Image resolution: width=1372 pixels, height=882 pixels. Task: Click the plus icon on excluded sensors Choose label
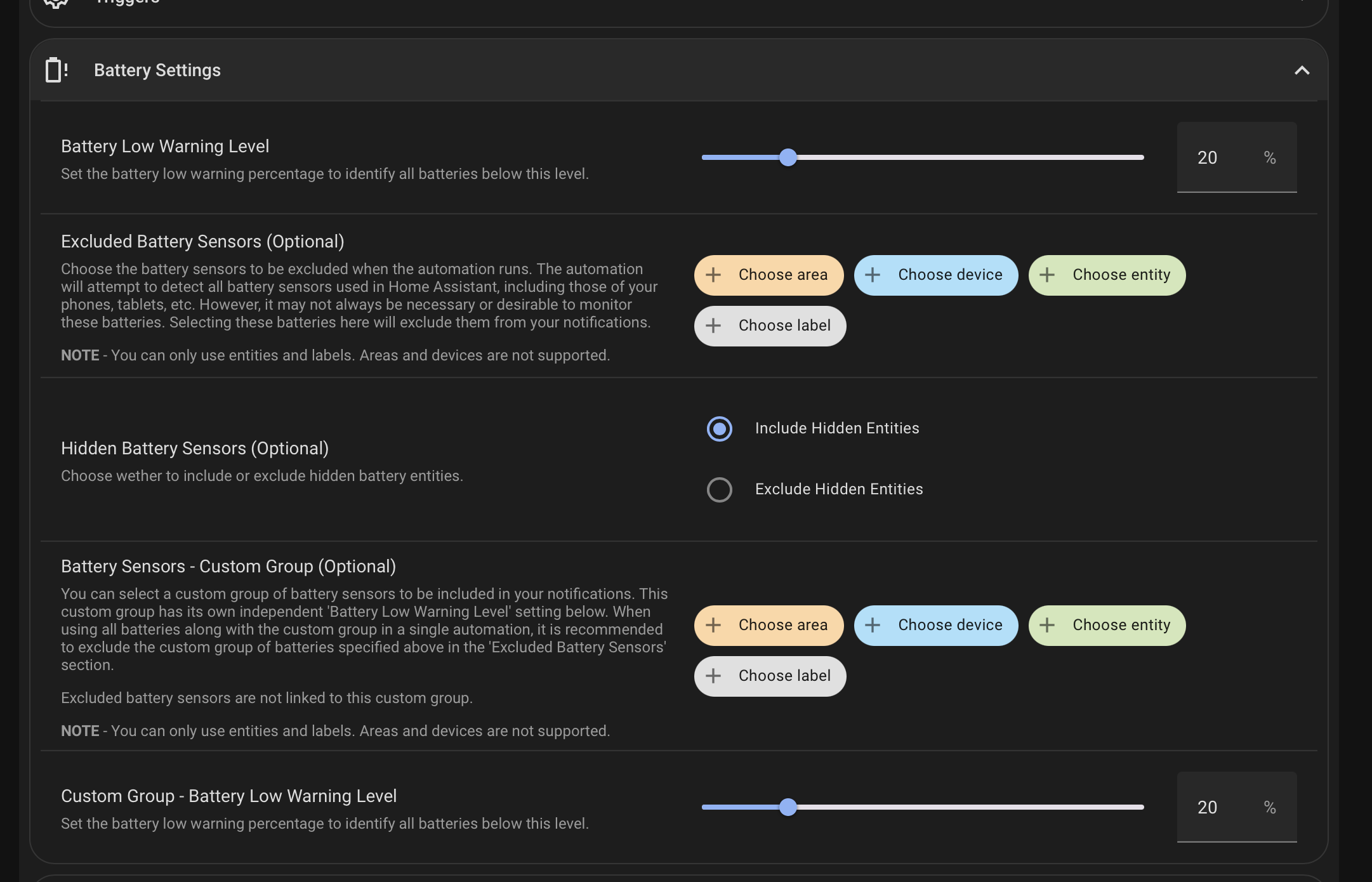point(713,326)
